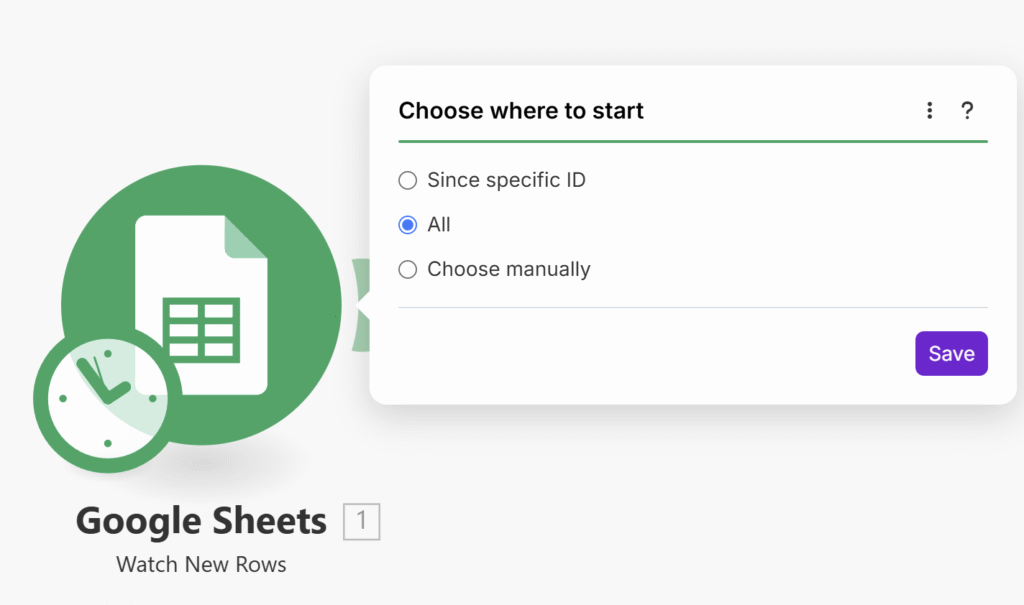
Task: Click the question mark help icon
Action: click(967, 111)
